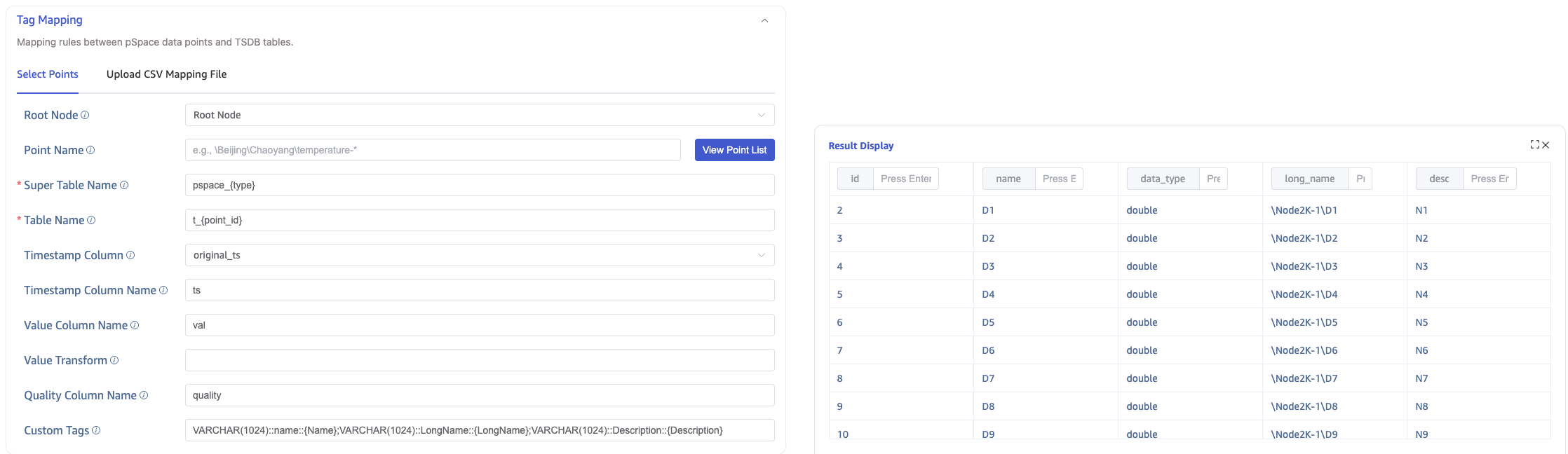Screen dimensions: 1568x454
Task: Expand Result Display to fullscreen
Action: click(x=1534, y=144)
